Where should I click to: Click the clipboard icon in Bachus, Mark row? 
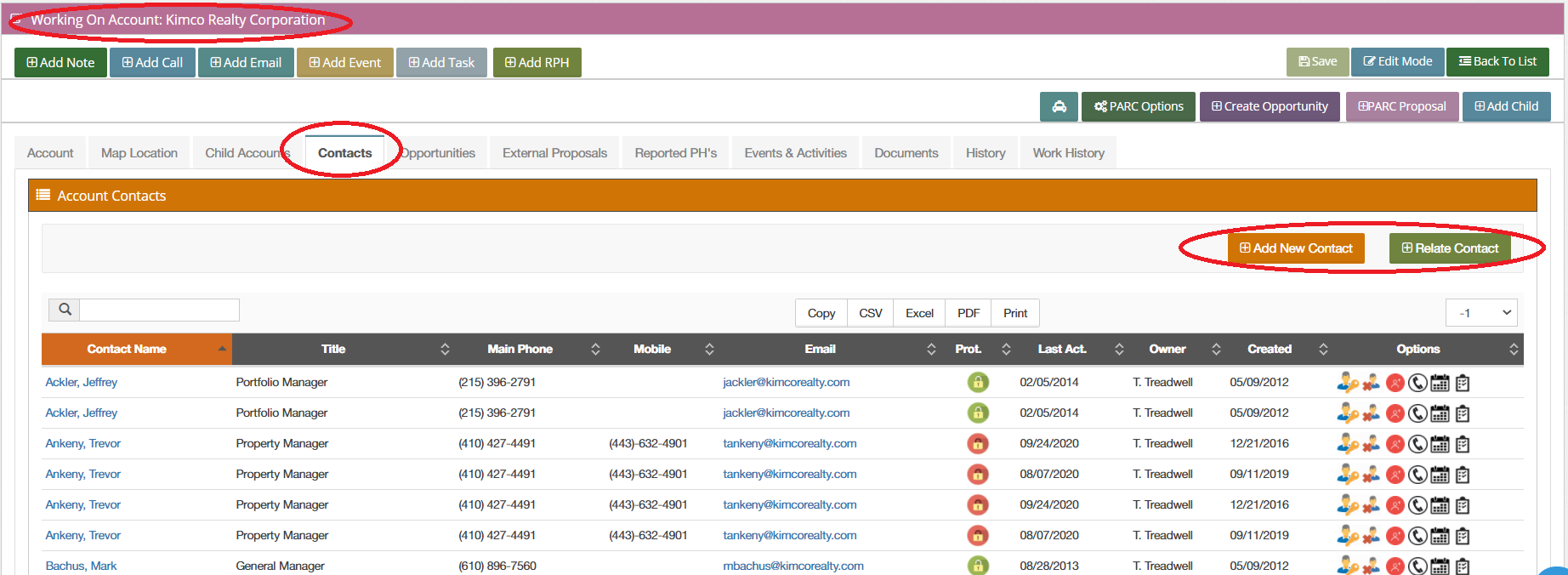[1463, 566]
